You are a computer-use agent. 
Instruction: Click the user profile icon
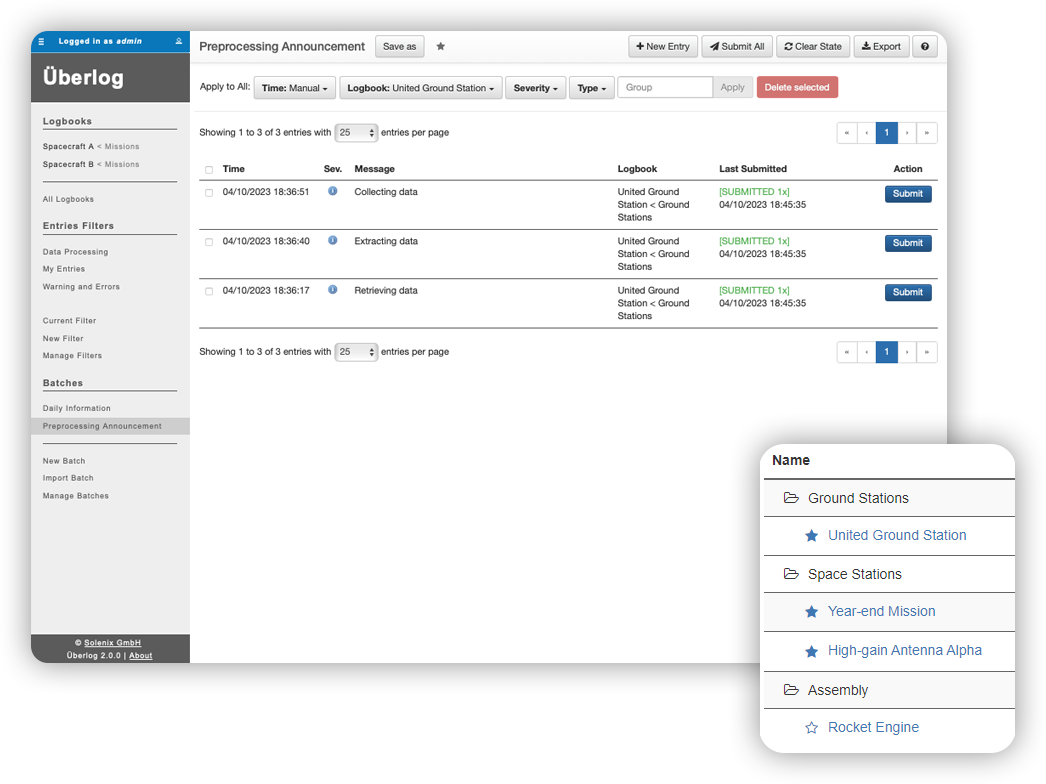(179, 41)
